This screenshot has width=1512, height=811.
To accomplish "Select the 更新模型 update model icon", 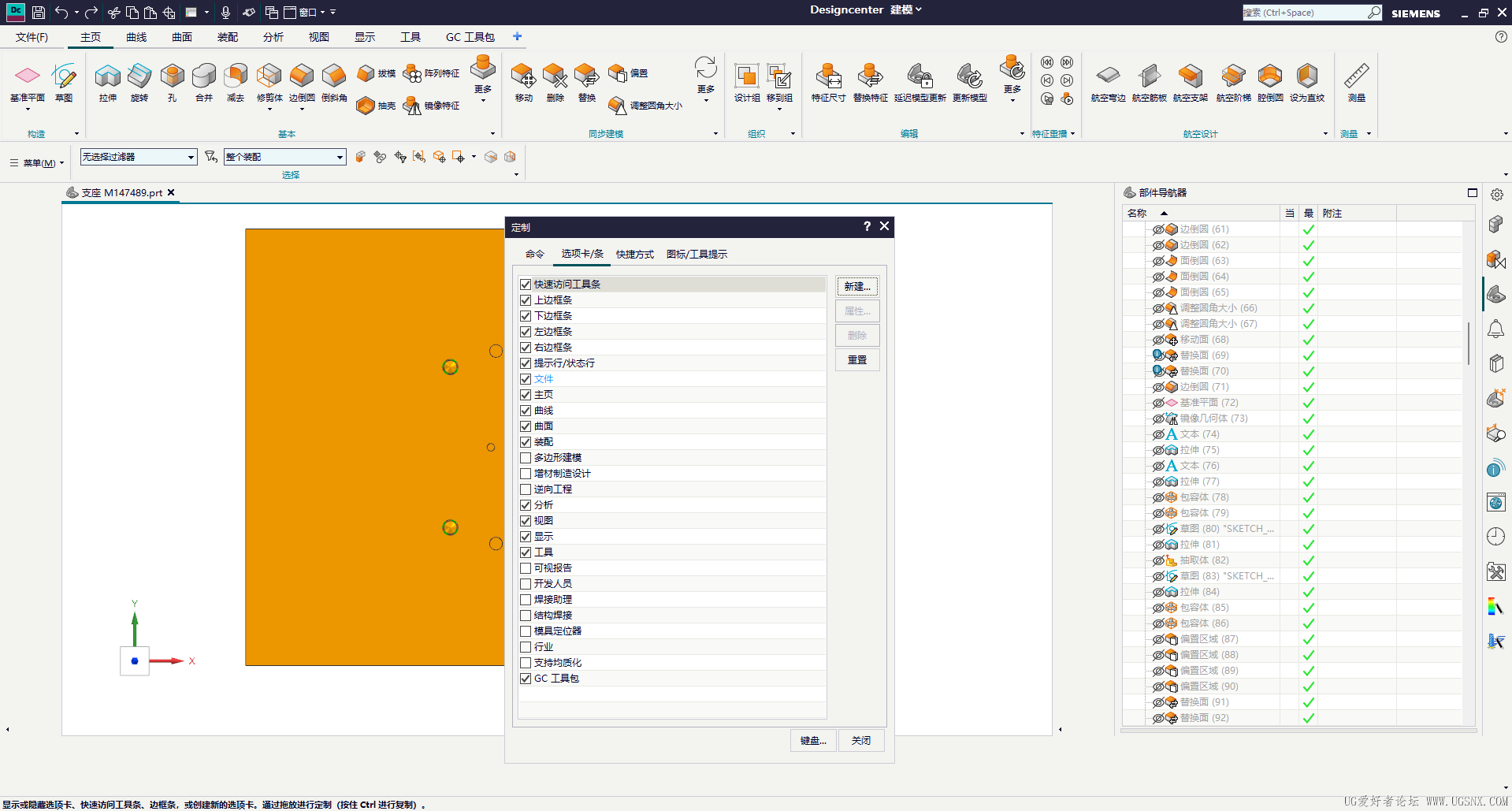I will (x=970, y=83).
